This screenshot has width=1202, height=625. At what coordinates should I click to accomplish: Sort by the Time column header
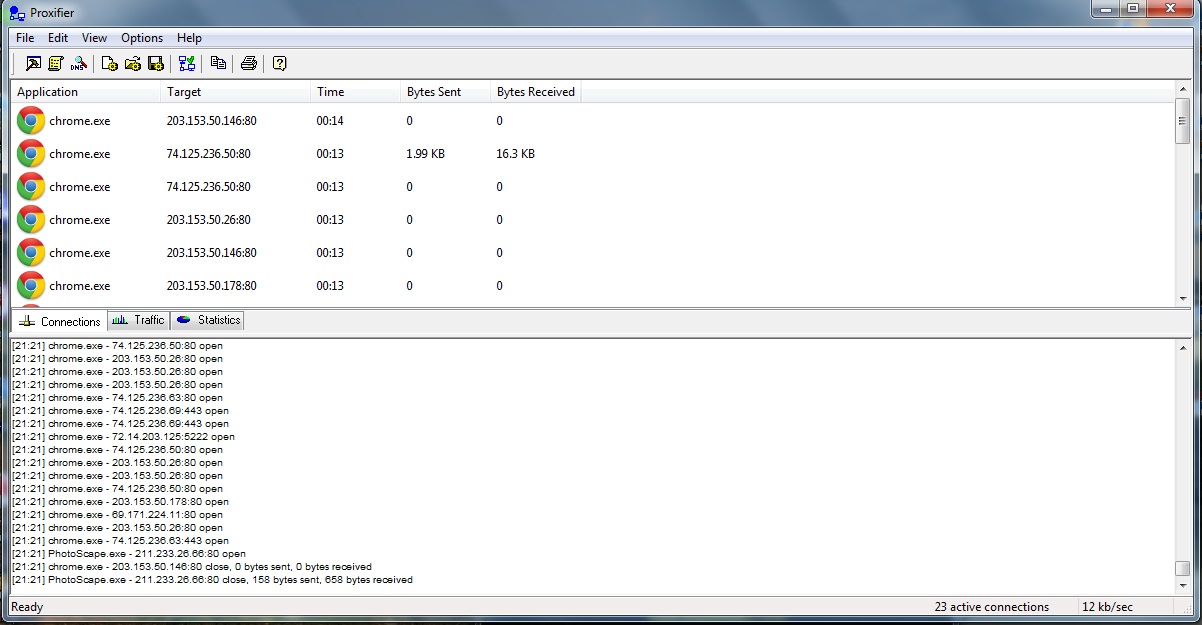pyautogui.click(x=356, y=92)
